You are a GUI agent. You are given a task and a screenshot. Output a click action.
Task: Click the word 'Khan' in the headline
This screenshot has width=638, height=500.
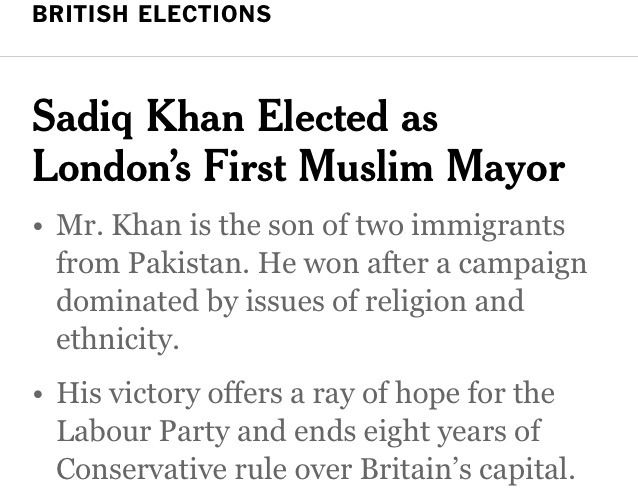point(195,117)
